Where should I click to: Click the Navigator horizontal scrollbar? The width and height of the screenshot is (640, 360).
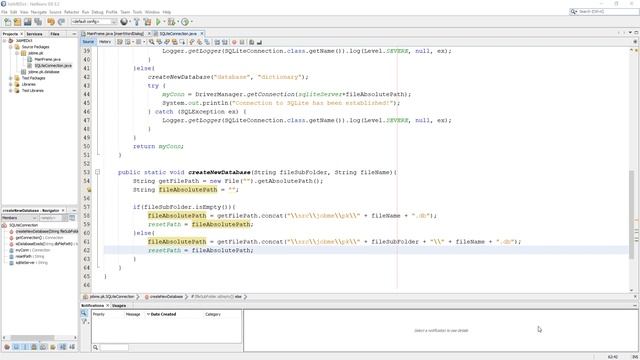(x=32, y=338)
